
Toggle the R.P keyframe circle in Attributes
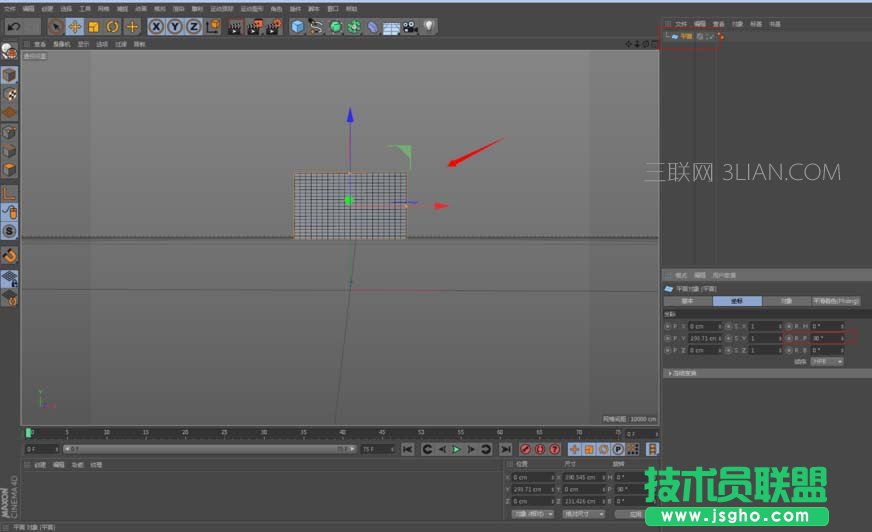[789, 338]
